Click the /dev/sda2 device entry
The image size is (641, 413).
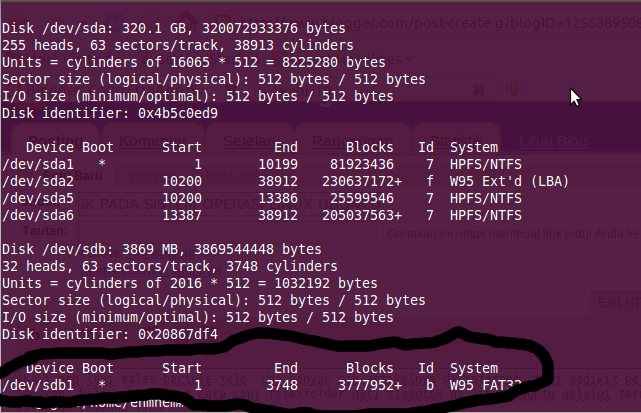point(38,181)
